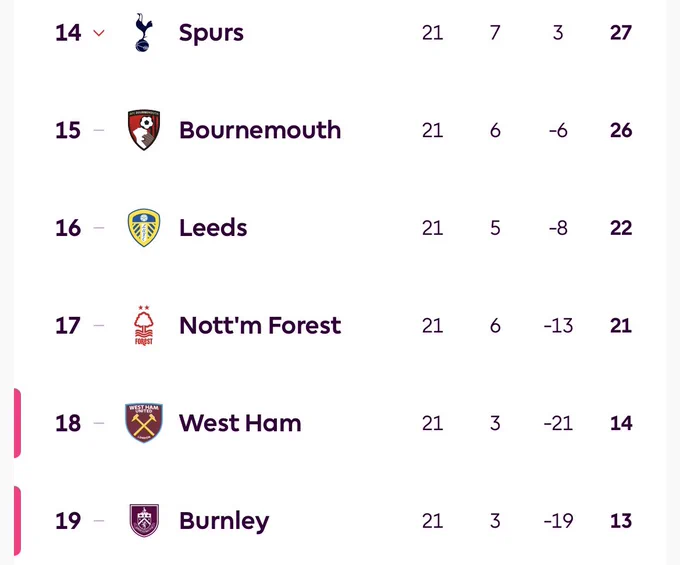Click the Leeds club crest
The height and width of the screenshot is (565, 680).
(x=144, y=228)
